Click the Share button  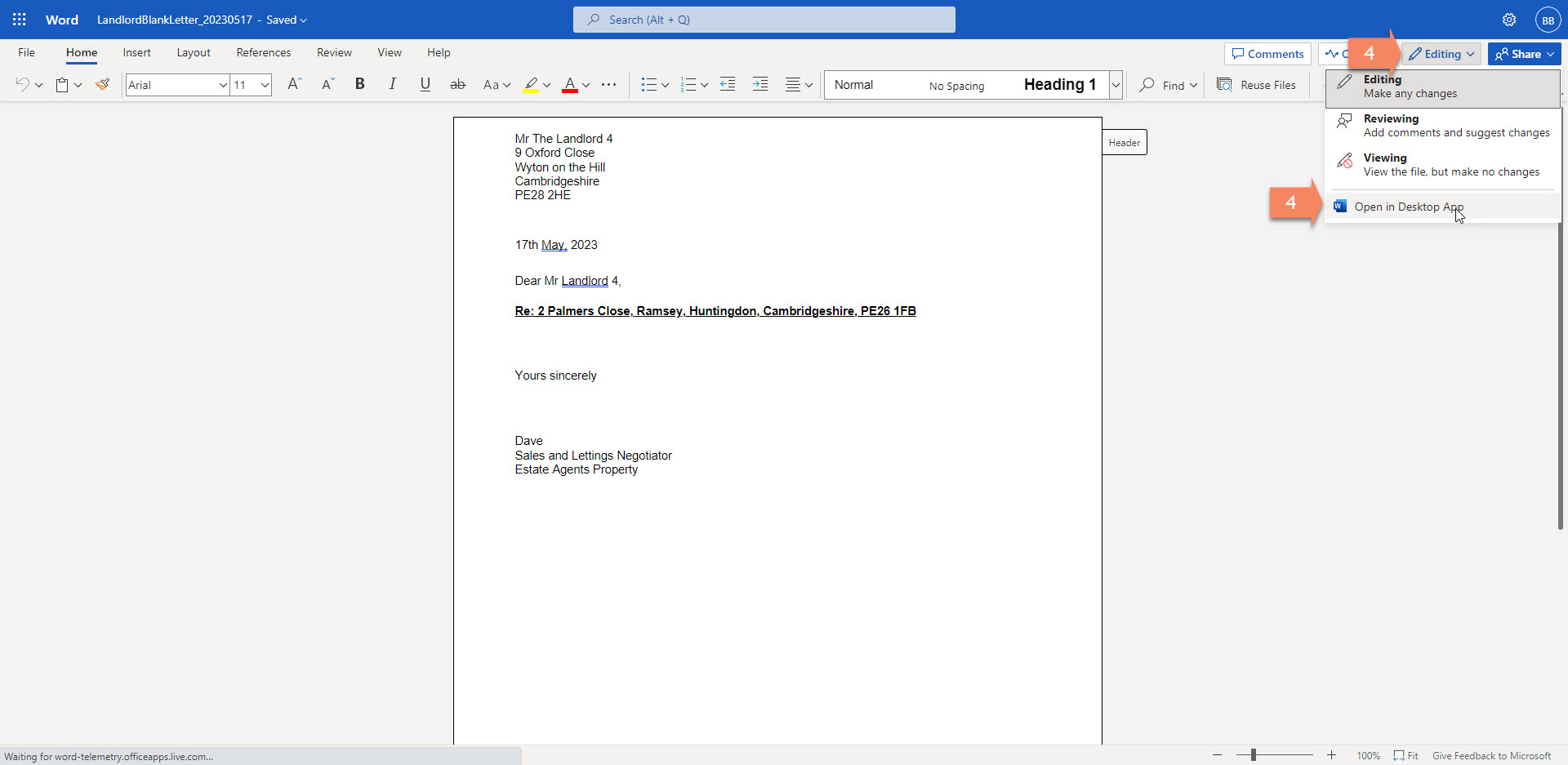point(1524,54)
